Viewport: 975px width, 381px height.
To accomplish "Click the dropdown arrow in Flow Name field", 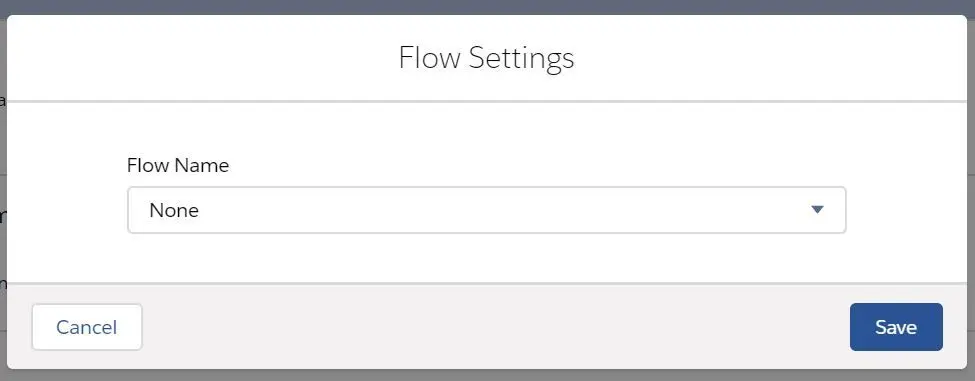I will tap(817, 210).
